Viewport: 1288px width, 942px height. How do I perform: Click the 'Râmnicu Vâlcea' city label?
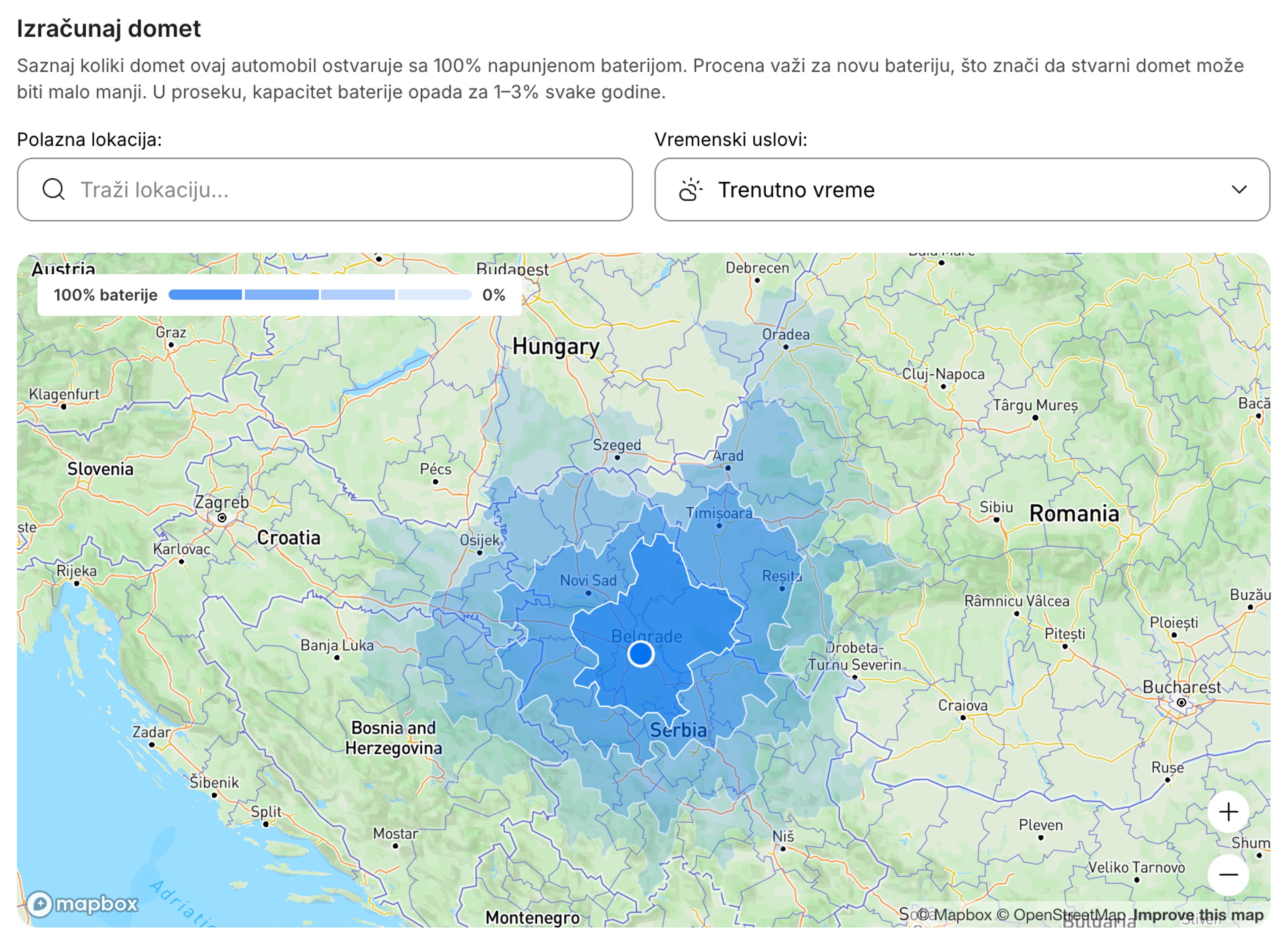[x=1017, y=601]
